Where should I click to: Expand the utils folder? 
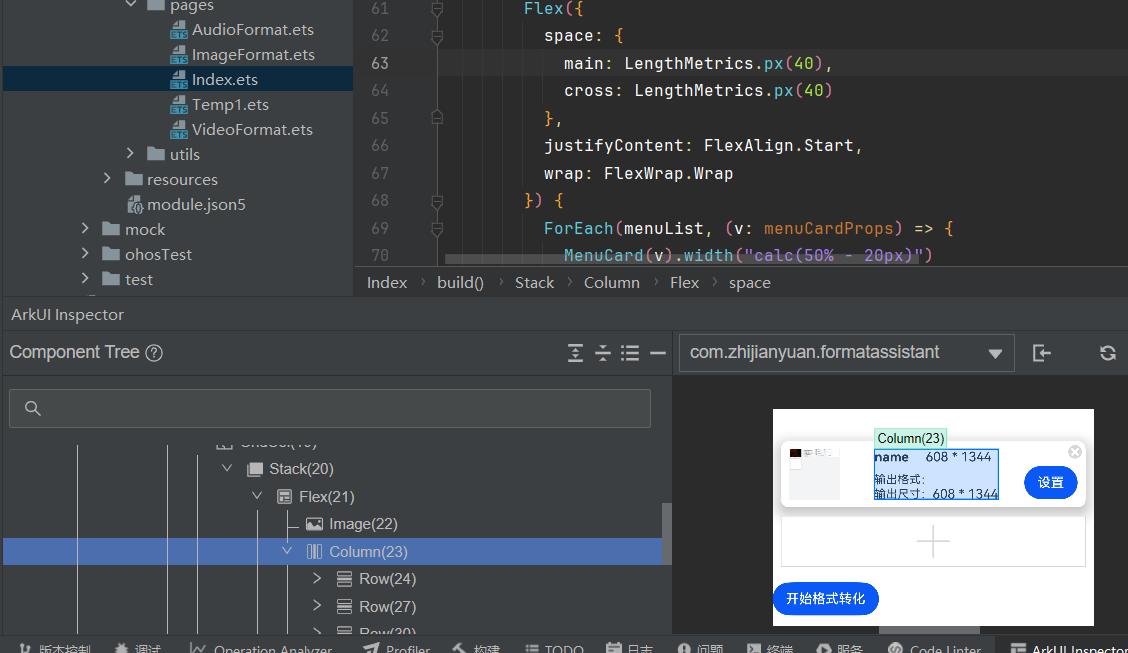[131, 154]
